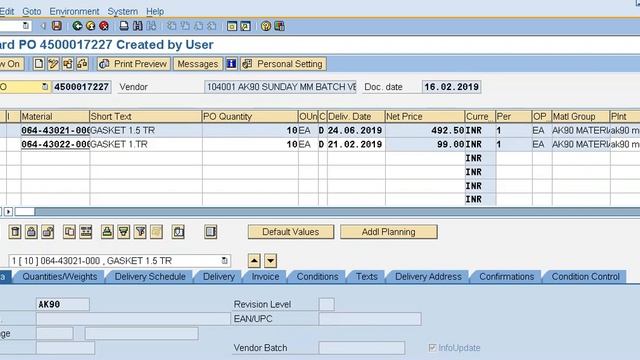
Task: Open Help via yellow question mark icon
Action: click(266, 26)
